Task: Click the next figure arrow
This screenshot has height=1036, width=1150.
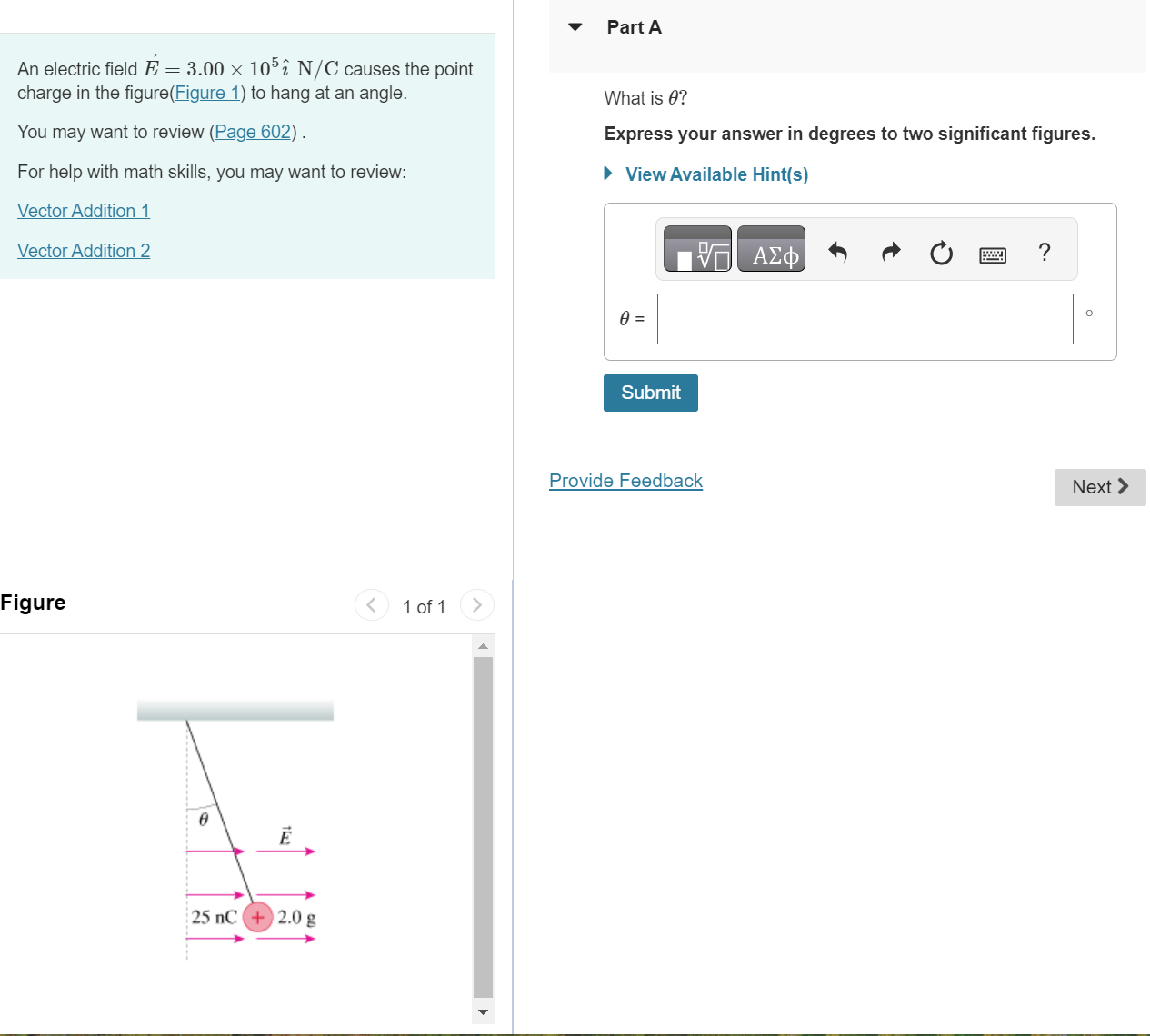Action: point(477,604)
